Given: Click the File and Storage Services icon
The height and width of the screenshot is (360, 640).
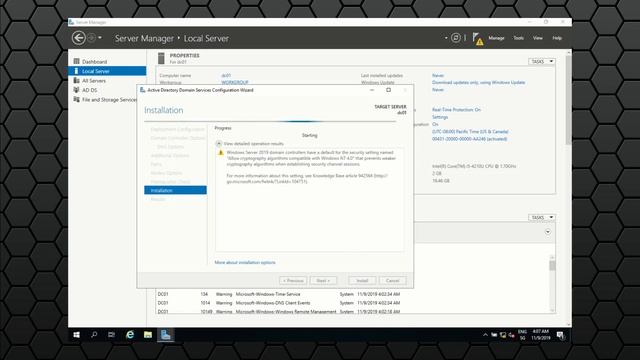Looking at the screenshot, I should (x=76, y=99).
